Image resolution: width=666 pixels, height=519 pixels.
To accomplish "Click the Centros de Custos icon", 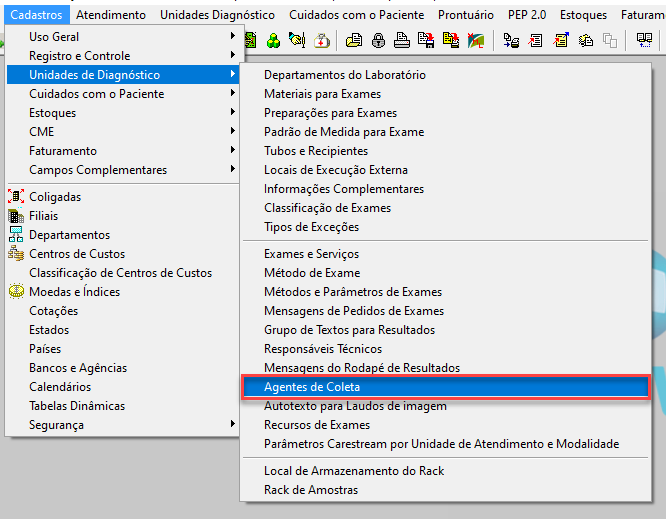I will (16, 254).
